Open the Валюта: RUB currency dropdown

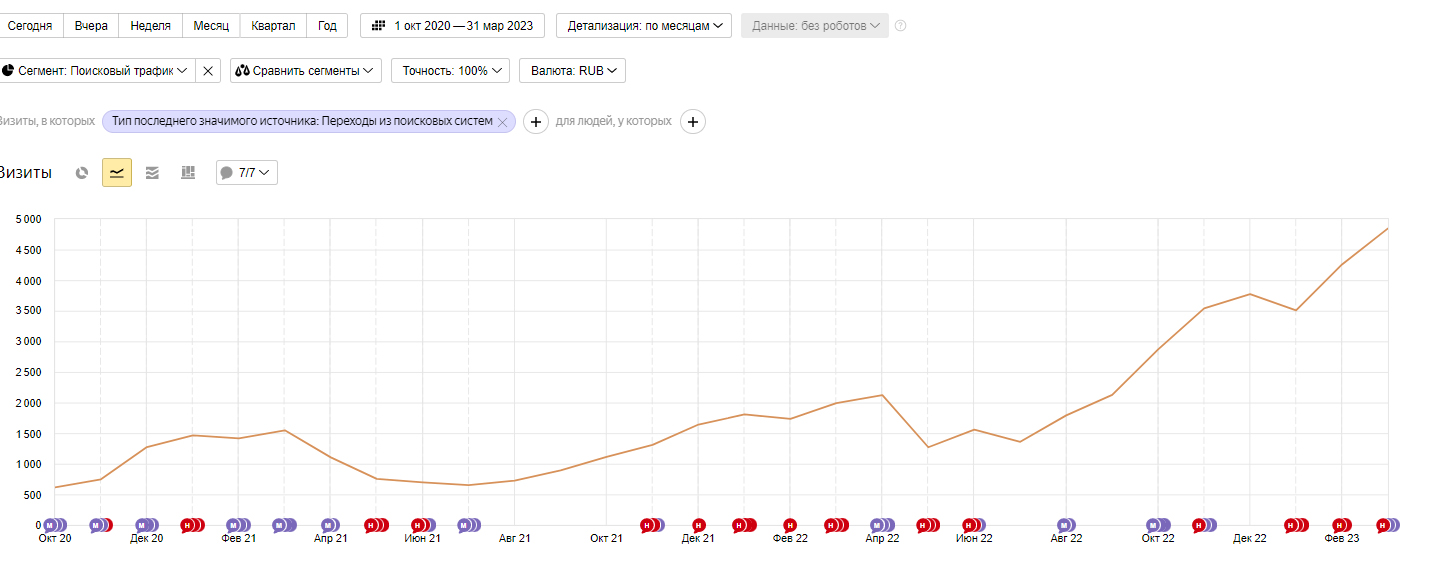click(572, 71)
